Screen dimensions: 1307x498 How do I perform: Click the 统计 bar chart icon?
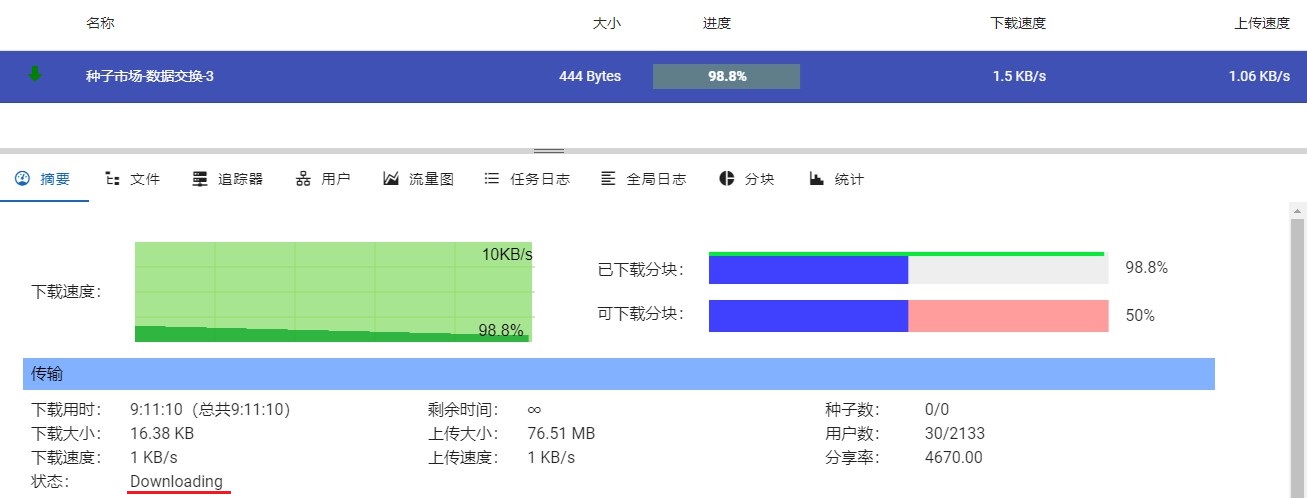817,179
